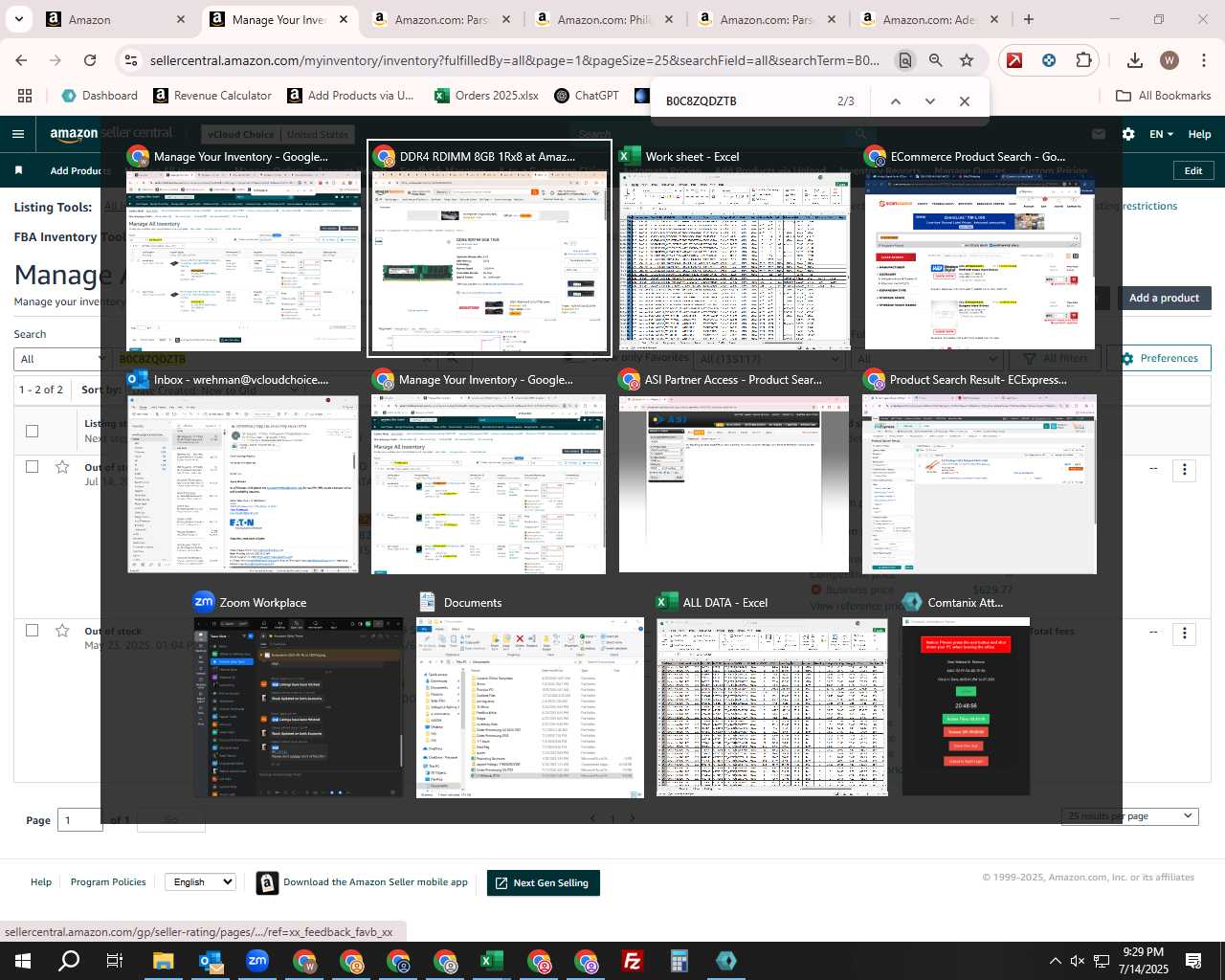
Task: Open the Program Policies link
Action: coord(108,882)
